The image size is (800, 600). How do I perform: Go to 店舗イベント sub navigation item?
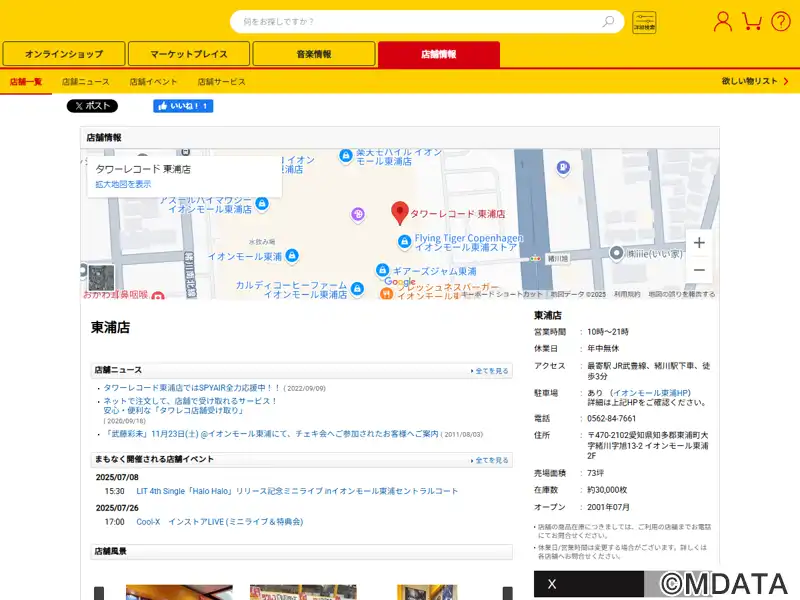[153, 82]
